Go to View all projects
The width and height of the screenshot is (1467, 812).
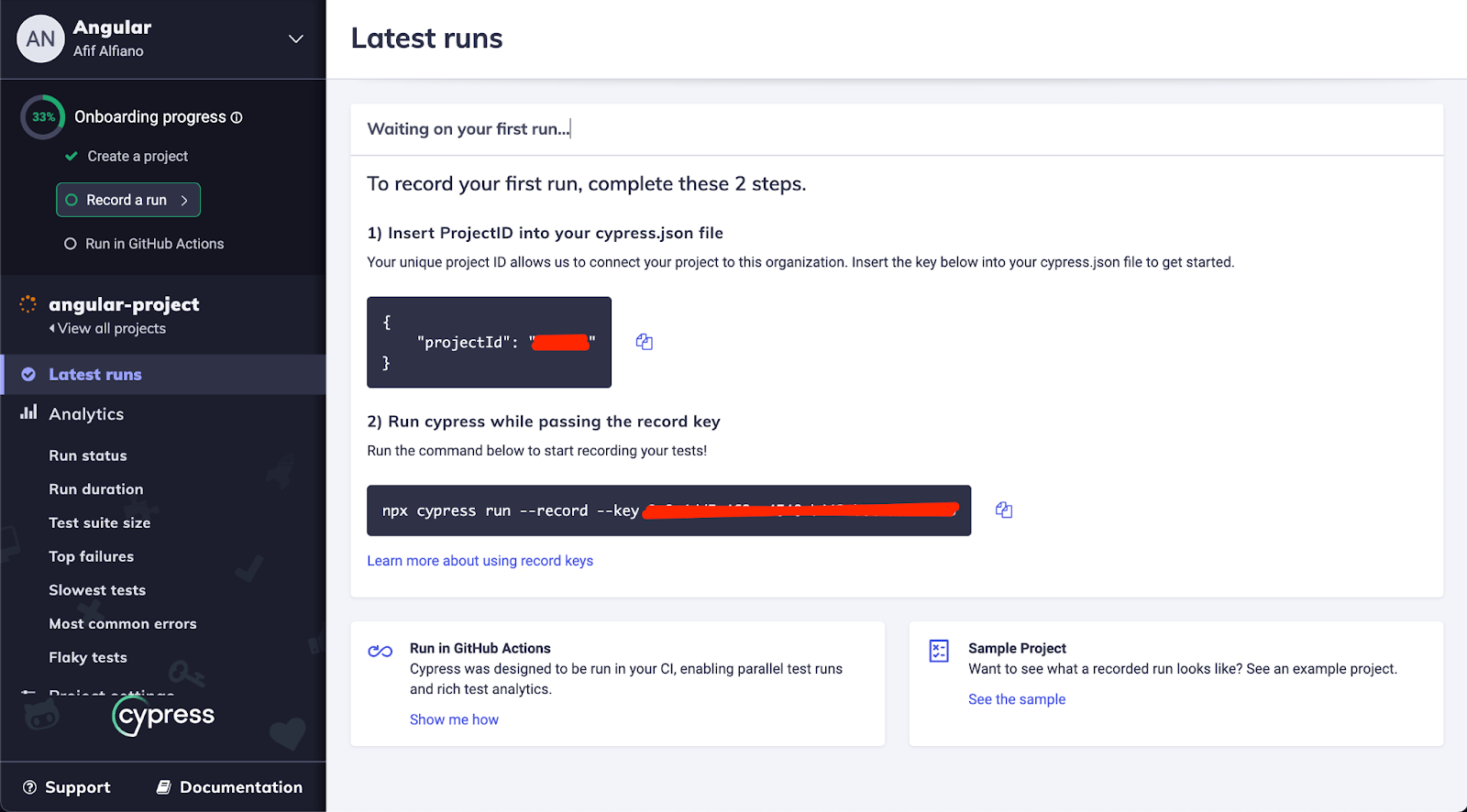[x=108, y=328]
